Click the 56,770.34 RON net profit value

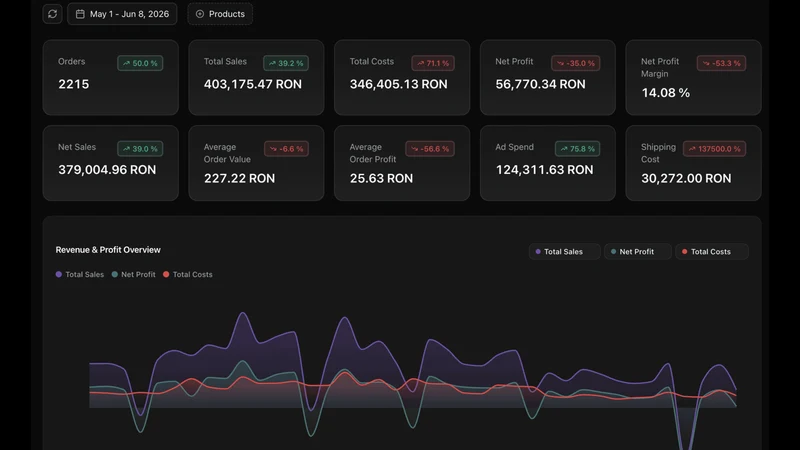point(540,84)
